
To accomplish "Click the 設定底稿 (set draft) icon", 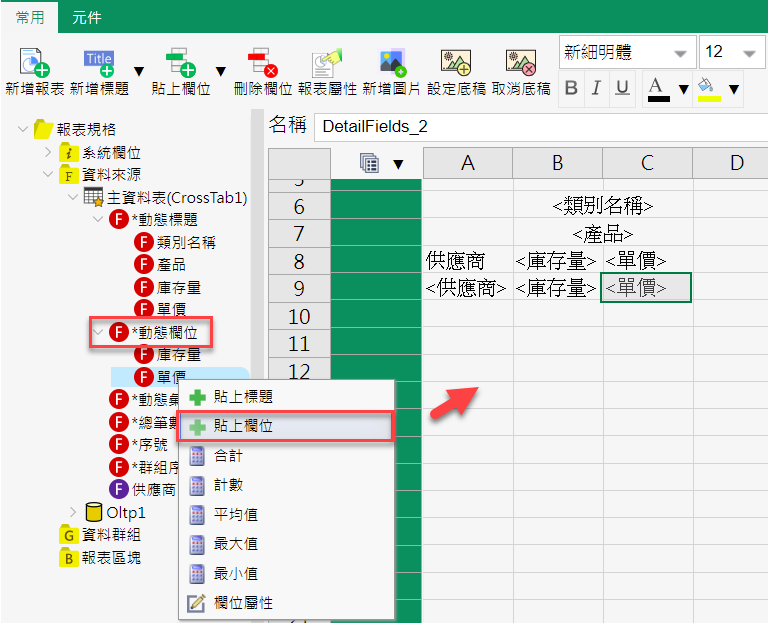I will click(x=456, y=63).
